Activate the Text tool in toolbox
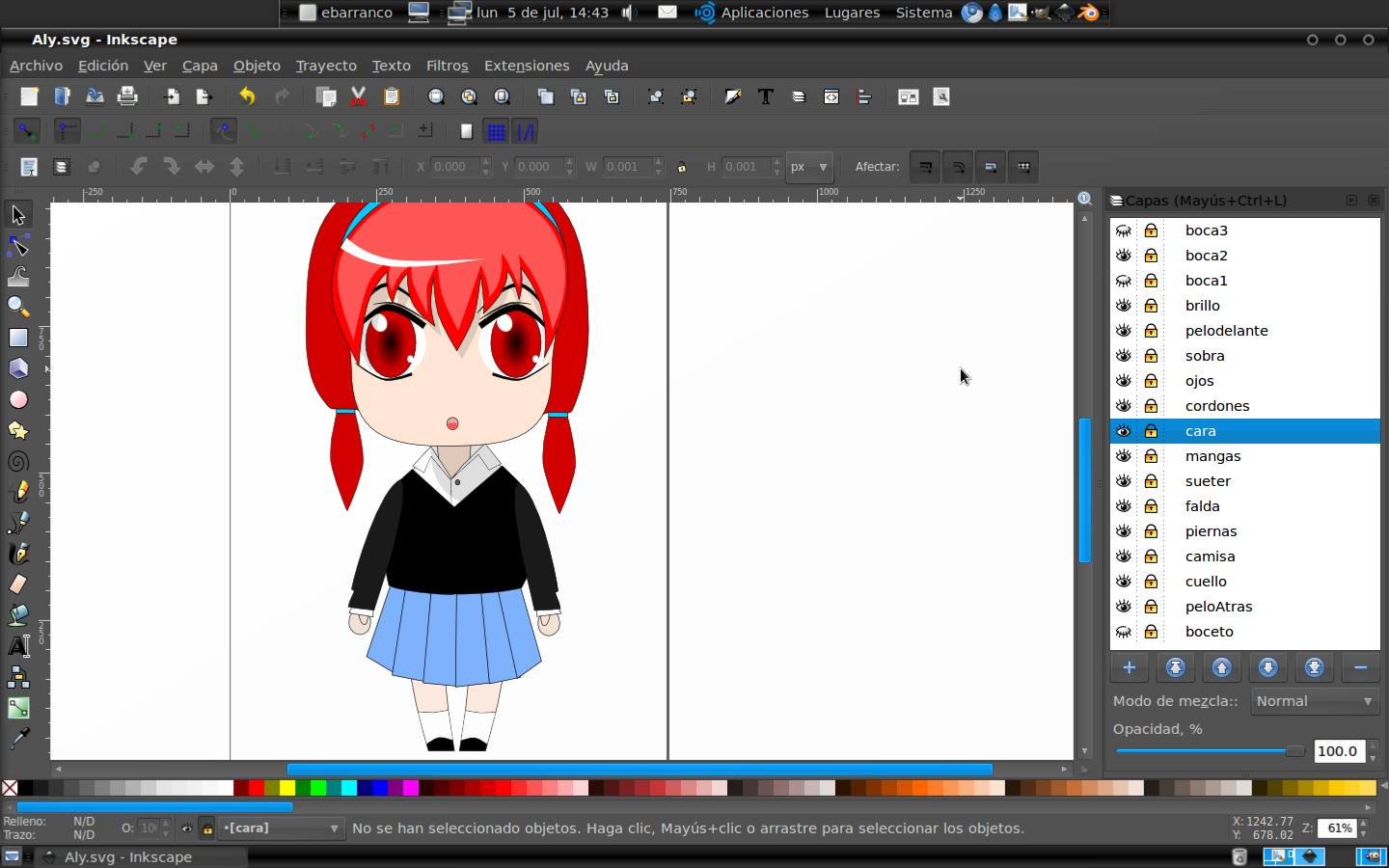Image resolution: width=1389 pixels, height=868 pixels. [18, 645]
